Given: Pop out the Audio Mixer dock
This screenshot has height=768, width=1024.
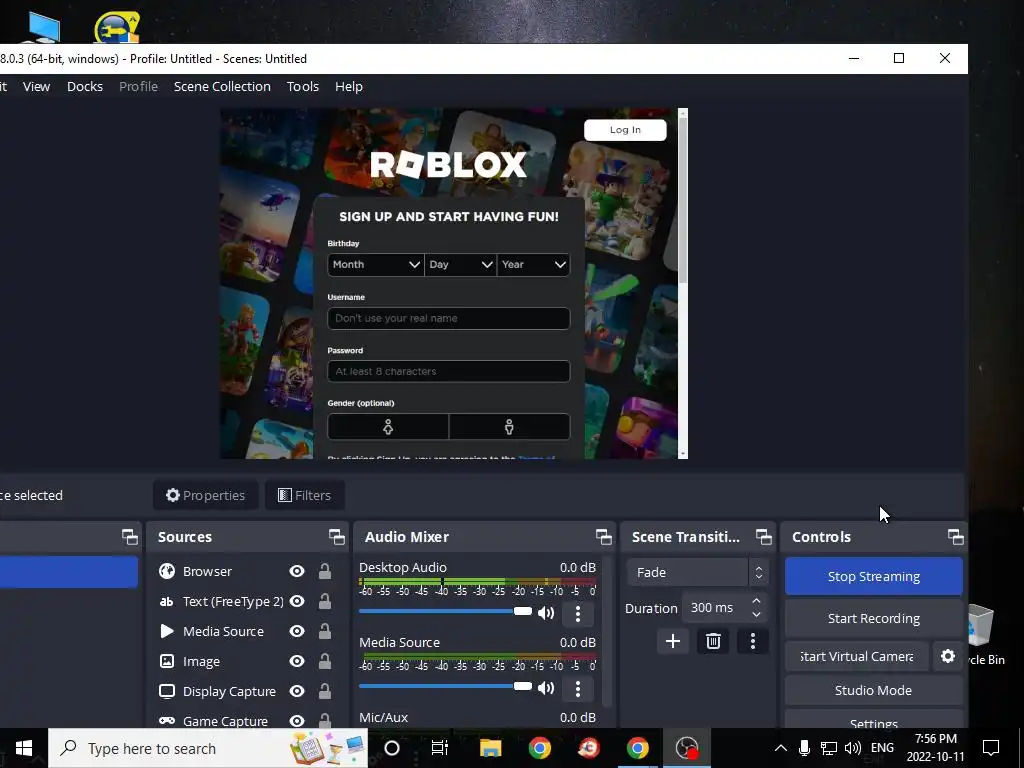Looking at the screenshot, I should click(603, 537).
